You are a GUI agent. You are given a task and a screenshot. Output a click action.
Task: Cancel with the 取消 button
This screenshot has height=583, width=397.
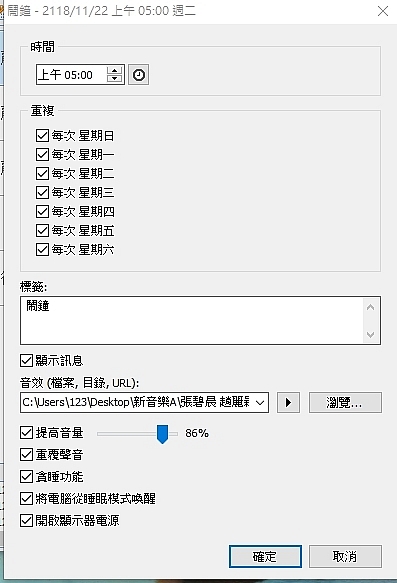(345, 556)
